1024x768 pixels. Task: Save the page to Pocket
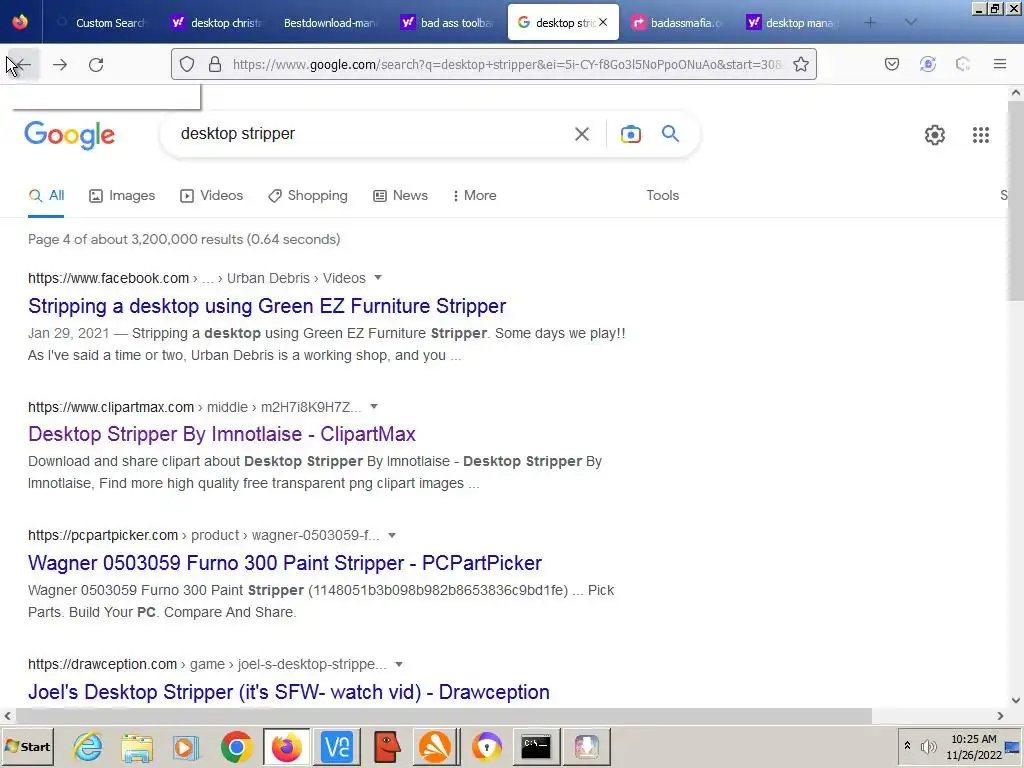891,64
